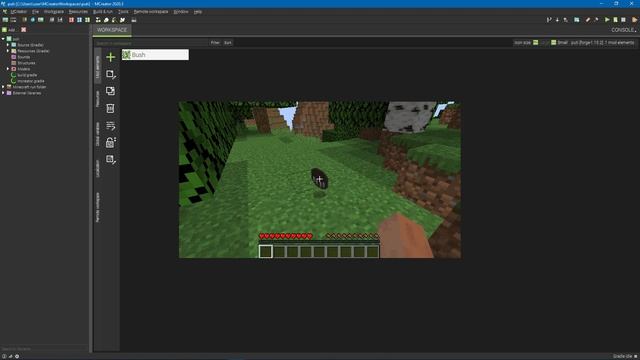Expand Source (Gradle) tree node
640x360 pixels.
[8, 45]
